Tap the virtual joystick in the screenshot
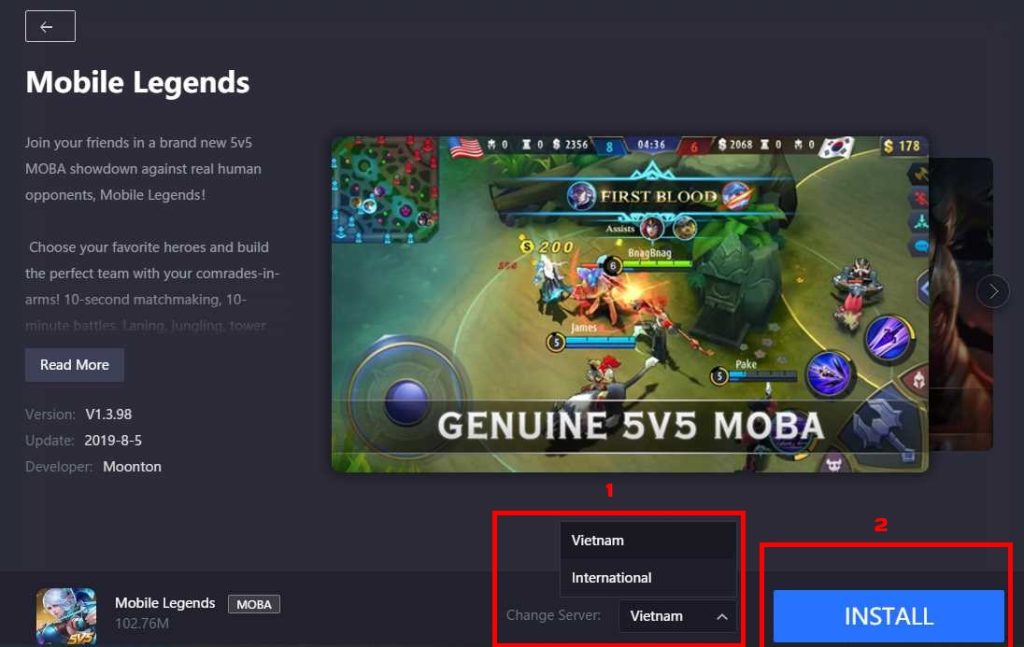 (408, 400)
